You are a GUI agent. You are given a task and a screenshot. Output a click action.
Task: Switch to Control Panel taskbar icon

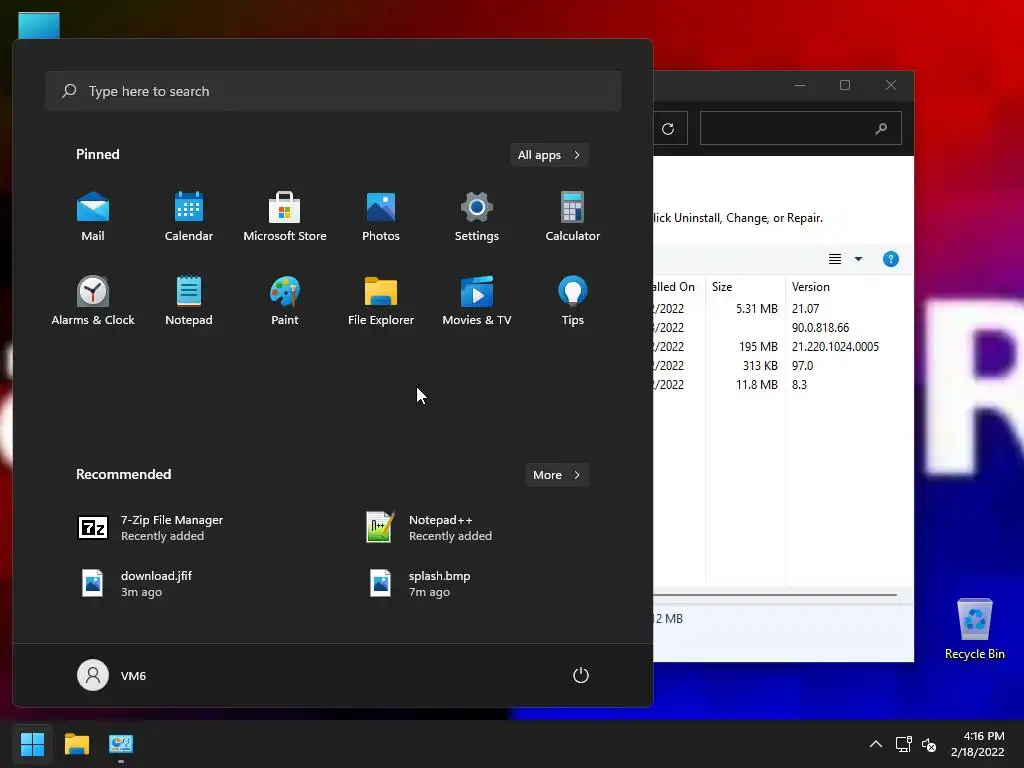coord(121,744)
